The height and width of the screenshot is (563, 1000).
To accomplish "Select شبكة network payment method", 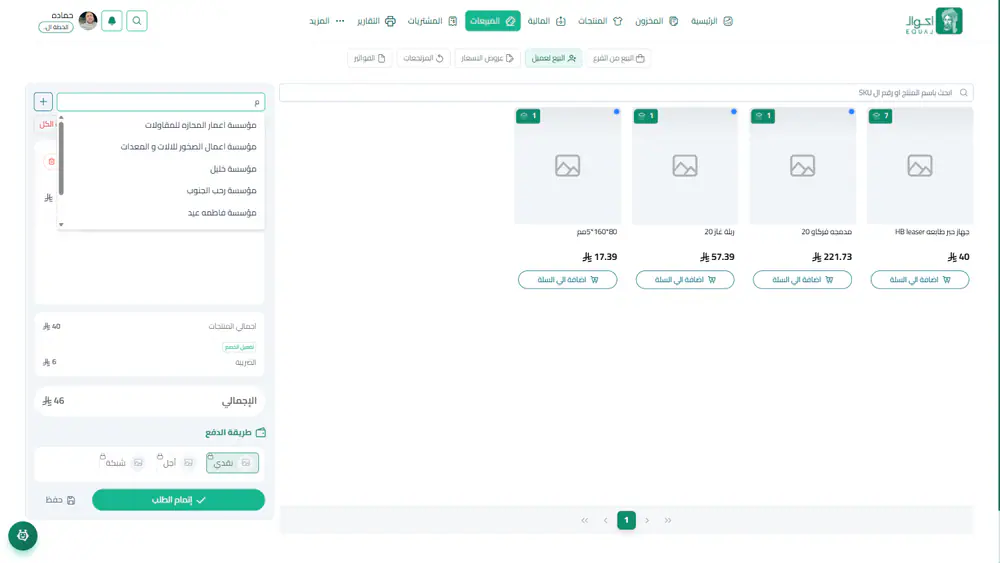I will pos(124,463).
